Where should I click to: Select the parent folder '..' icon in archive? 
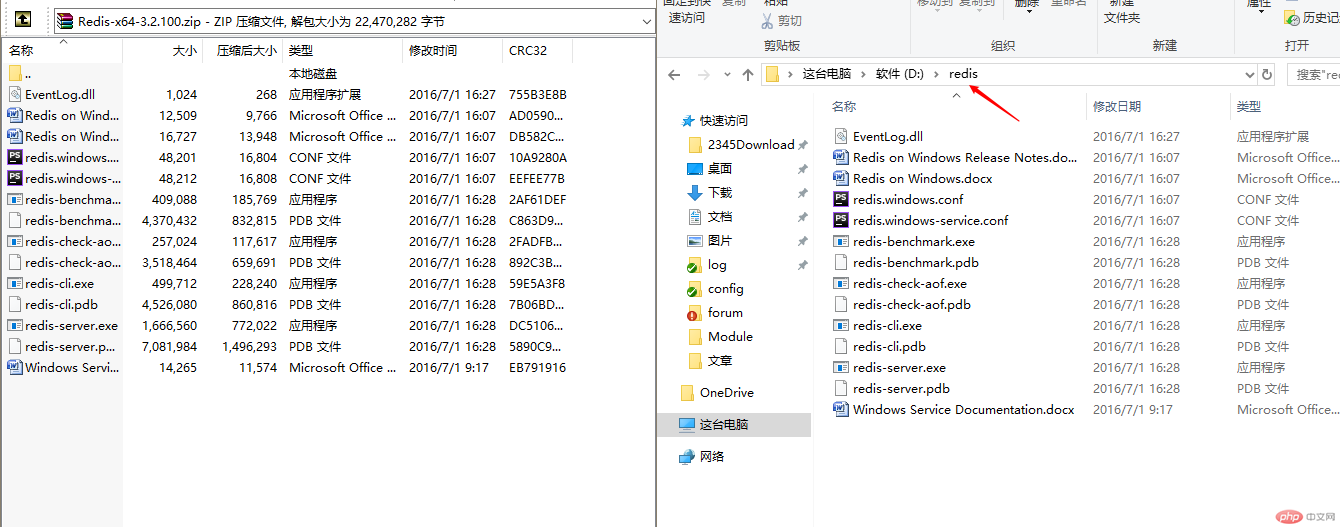[15, 73]
